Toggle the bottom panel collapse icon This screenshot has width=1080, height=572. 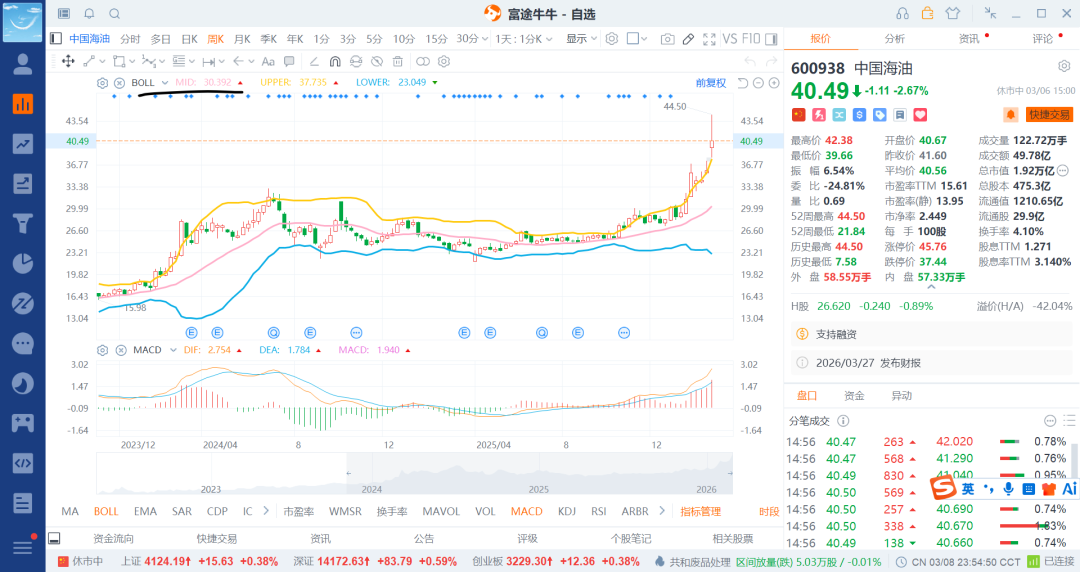54,538
